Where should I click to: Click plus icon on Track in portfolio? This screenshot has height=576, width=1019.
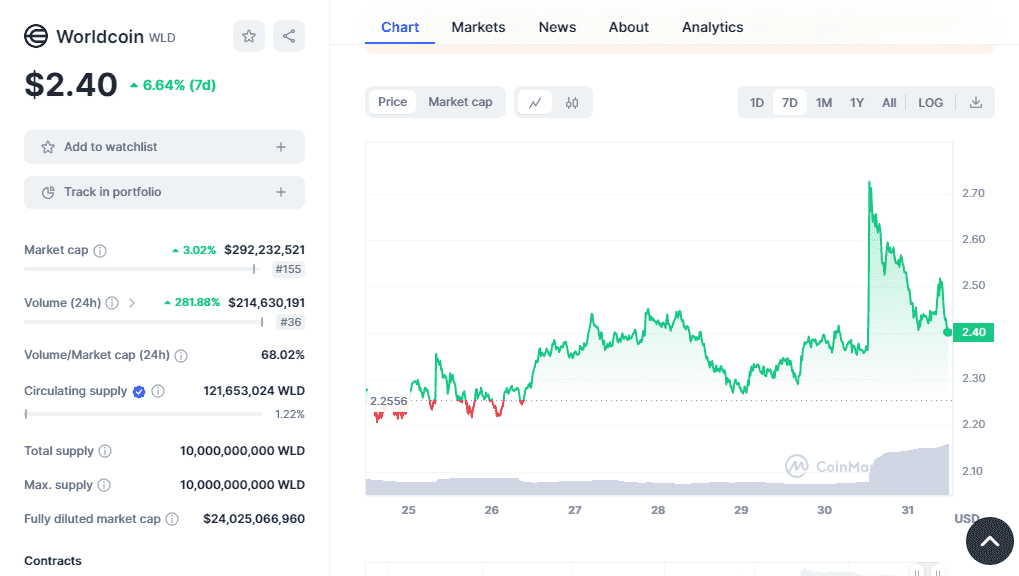281,192
